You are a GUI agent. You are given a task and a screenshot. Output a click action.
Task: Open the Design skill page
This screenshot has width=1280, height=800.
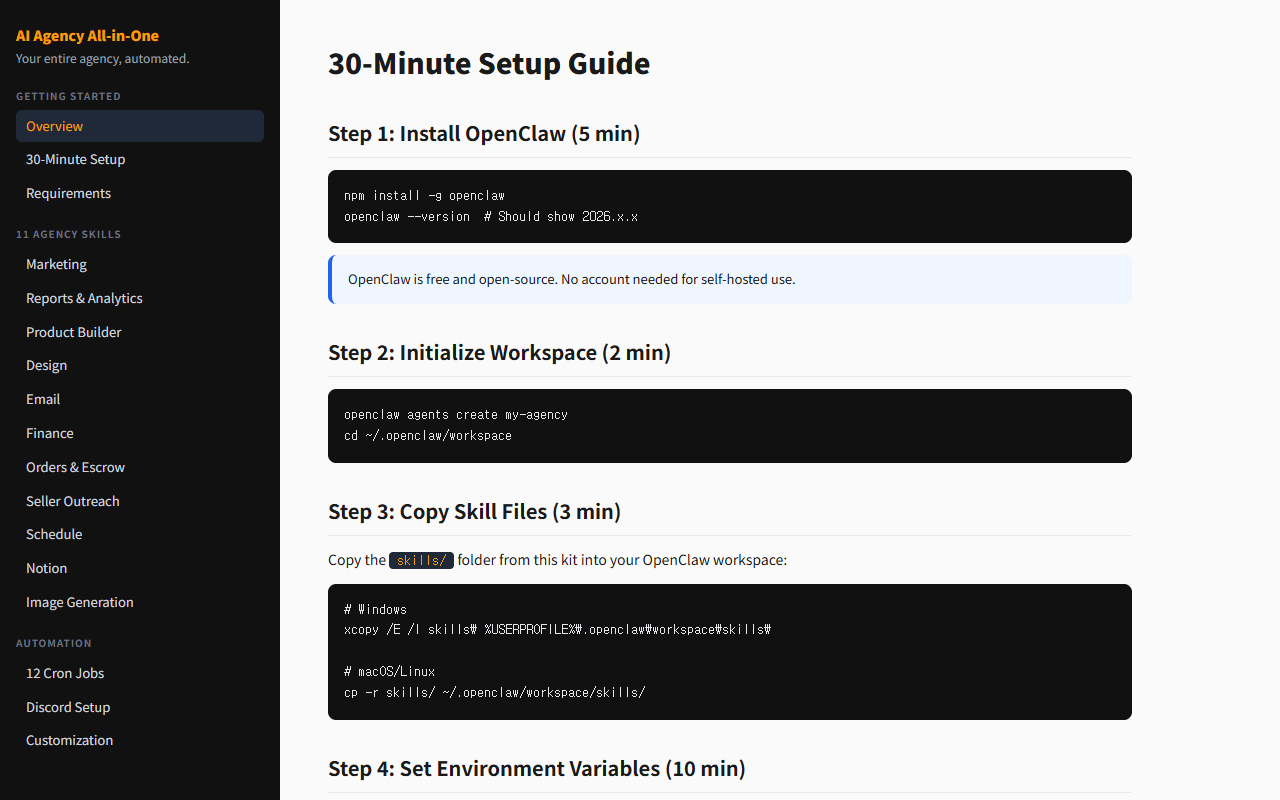tap(47, 366)
